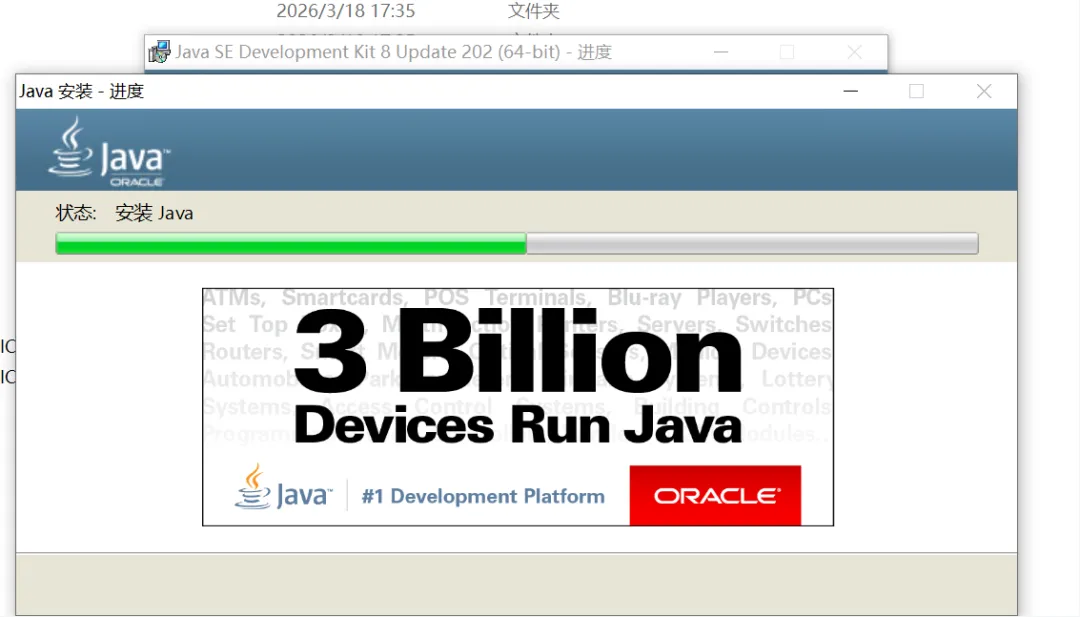Click the green installation progress bar
1080x617 pixels.
pos(517,244)
